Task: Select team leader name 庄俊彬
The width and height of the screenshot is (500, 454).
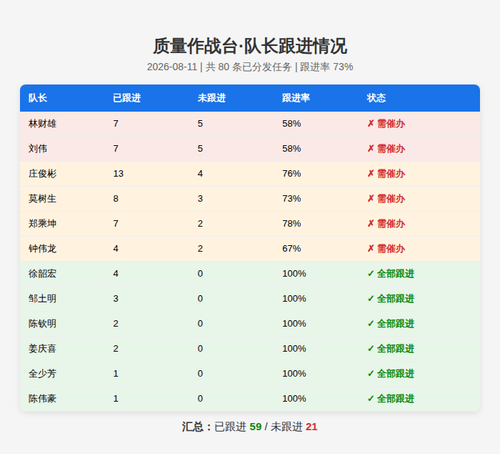Action: 42,174
